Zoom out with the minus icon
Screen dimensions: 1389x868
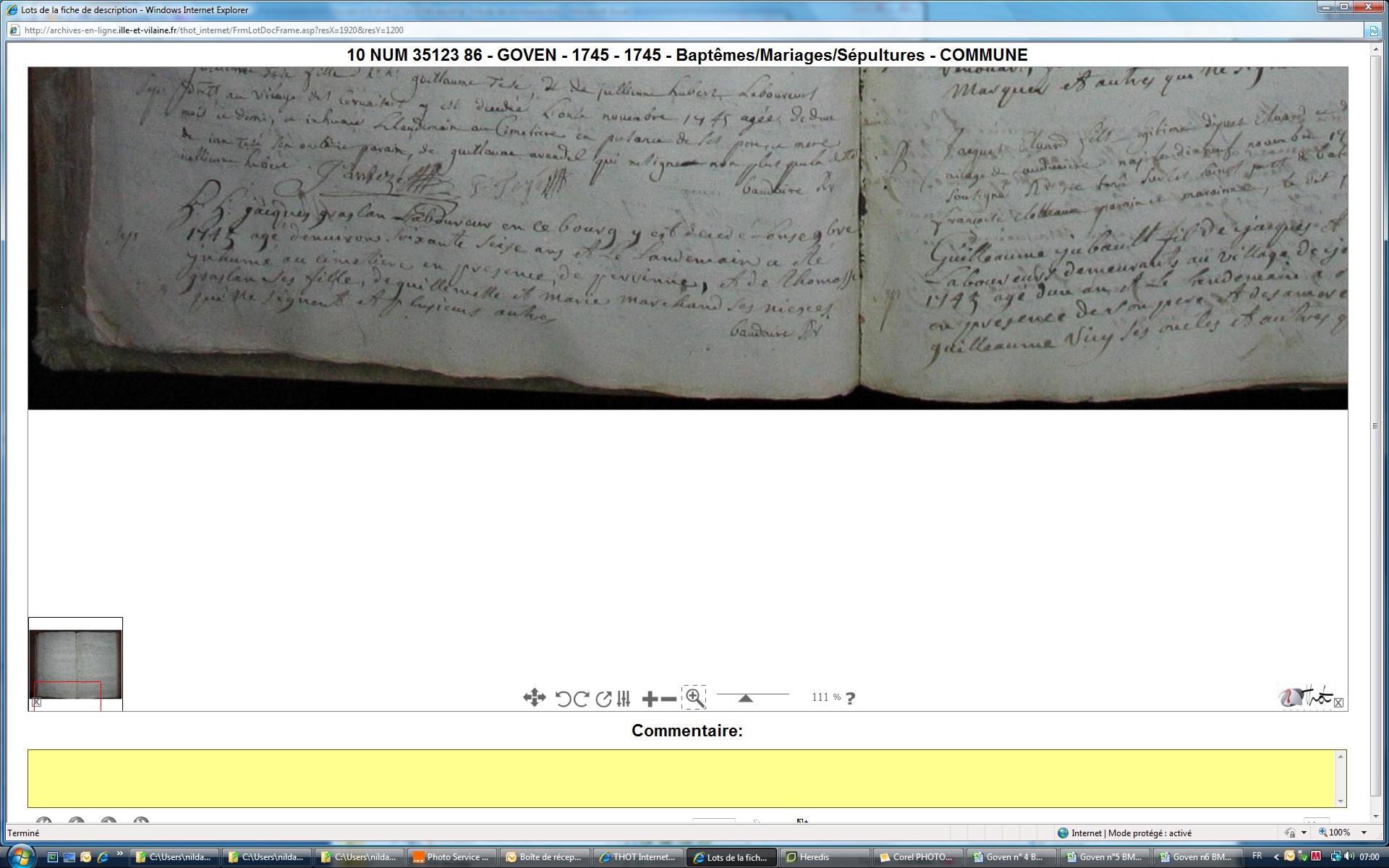click(669, 699)
